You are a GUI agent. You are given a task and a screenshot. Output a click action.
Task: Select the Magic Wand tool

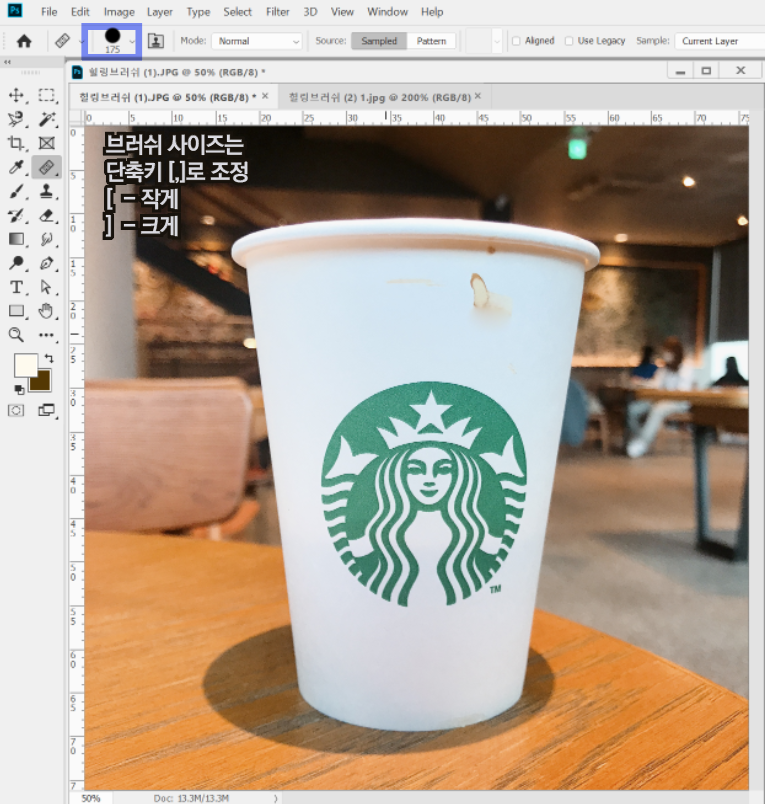coord(47,119)
